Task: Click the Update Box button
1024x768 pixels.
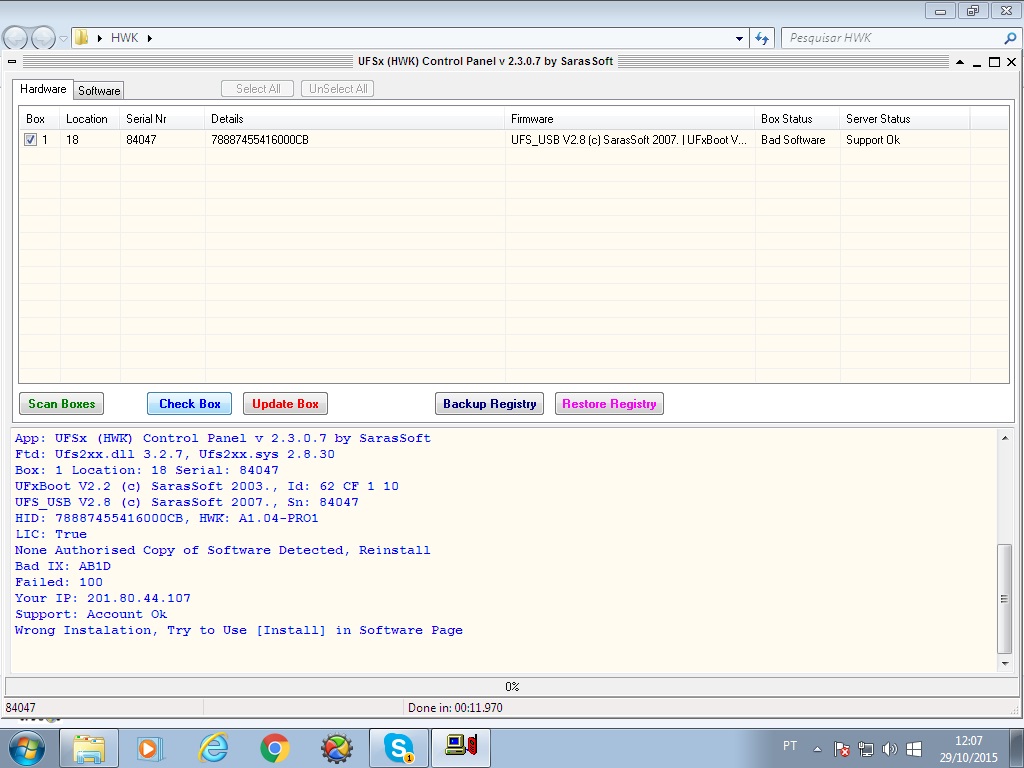Action: [285, 404]
